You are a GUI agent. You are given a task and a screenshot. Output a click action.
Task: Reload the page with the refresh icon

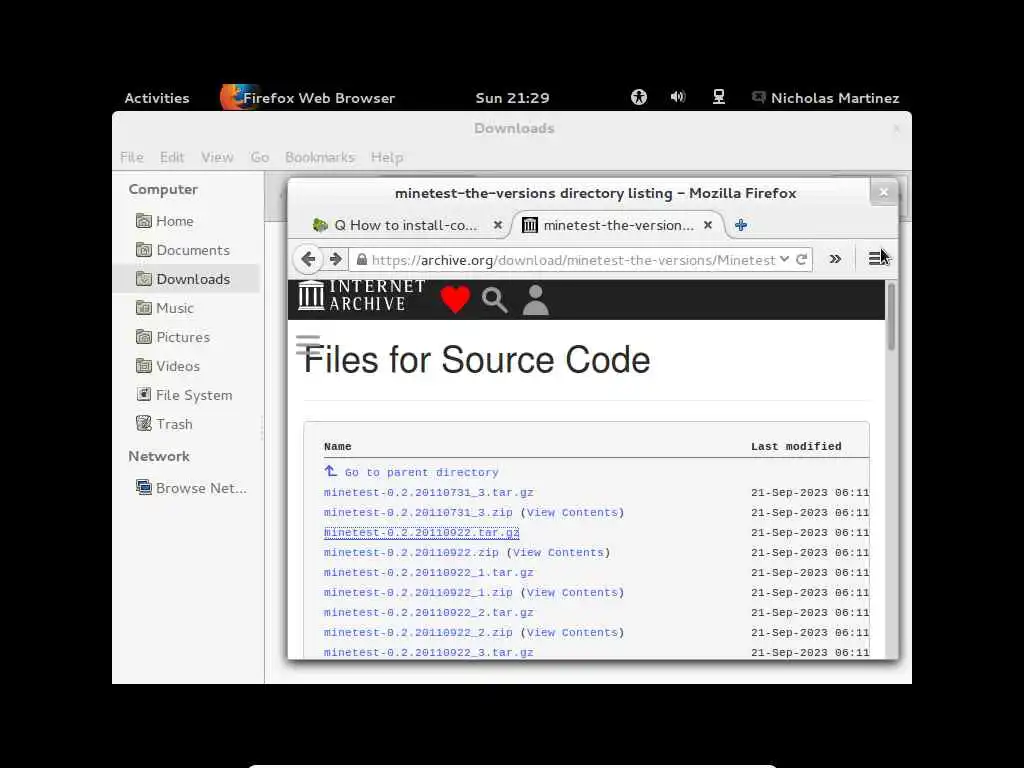point(801,259)
